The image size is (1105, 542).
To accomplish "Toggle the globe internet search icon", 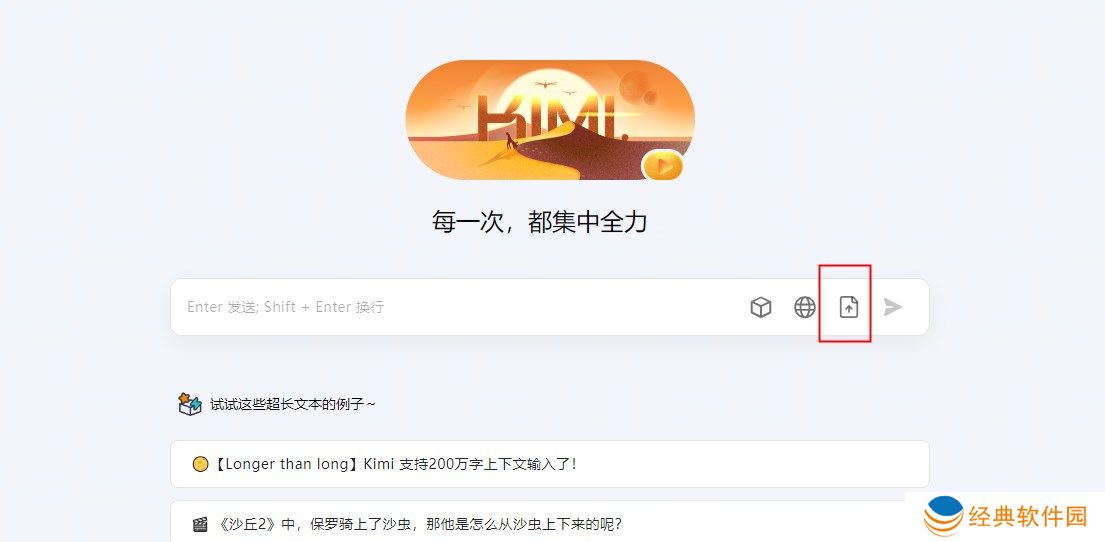I will point(805,307).
